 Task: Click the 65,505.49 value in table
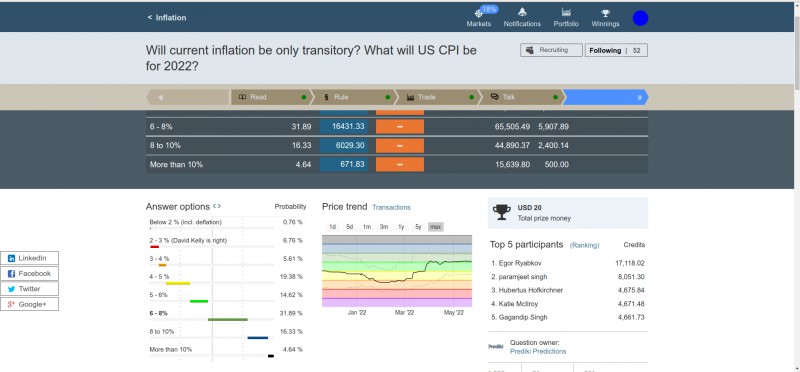512,127
